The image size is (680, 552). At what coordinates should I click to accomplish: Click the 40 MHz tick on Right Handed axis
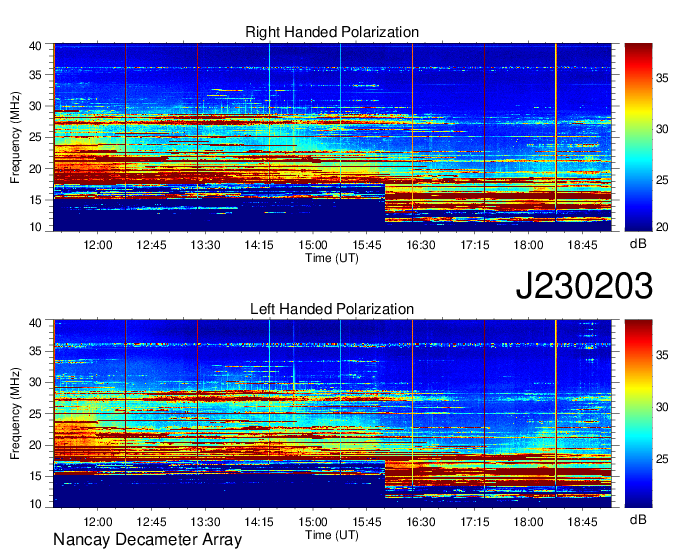point(35,46)
